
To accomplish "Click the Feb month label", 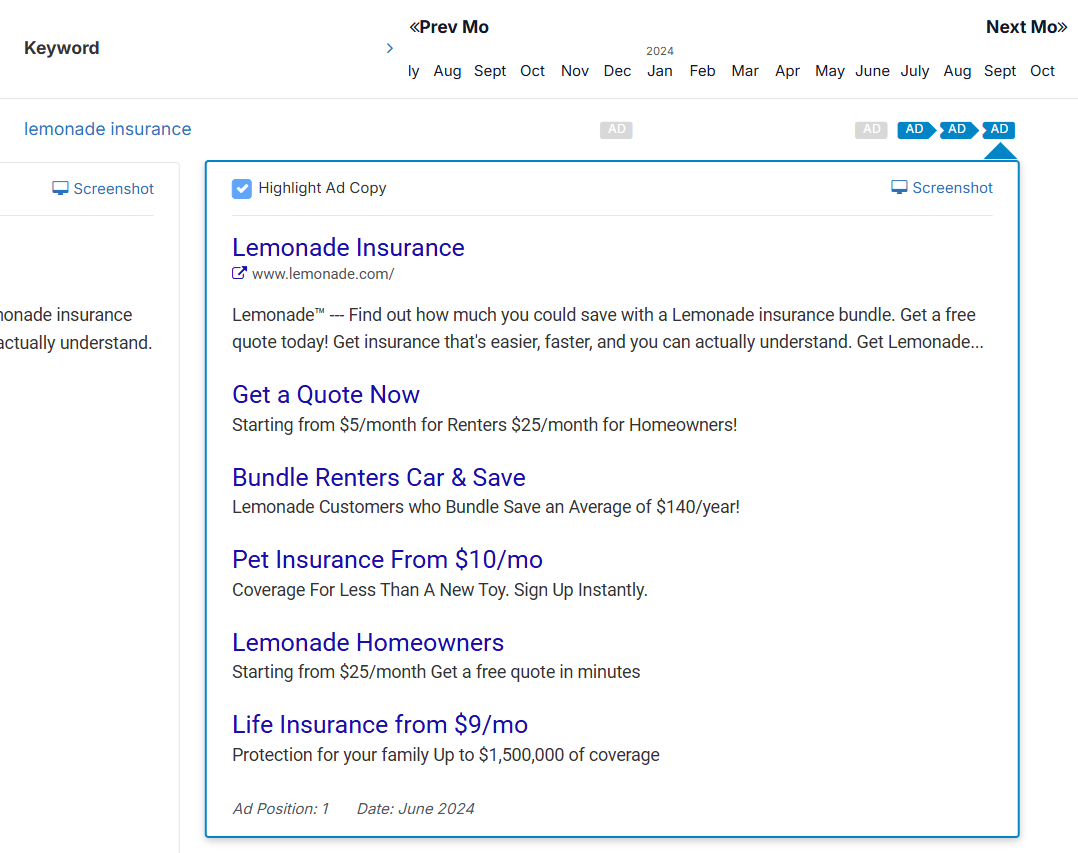I will tap(702, 71).
